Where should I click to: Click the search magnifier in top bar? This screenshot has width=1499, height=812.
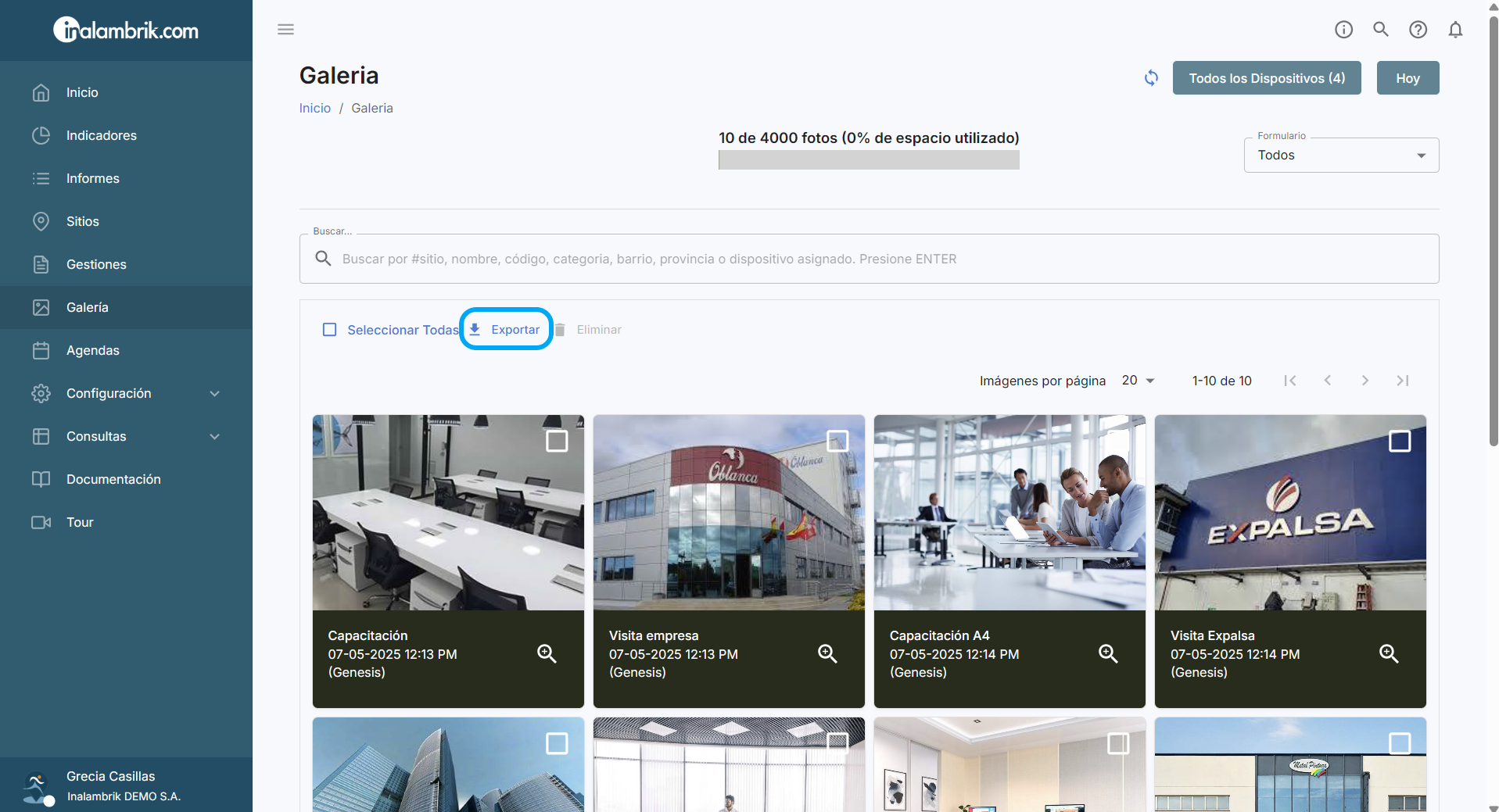click(1381, 30)
